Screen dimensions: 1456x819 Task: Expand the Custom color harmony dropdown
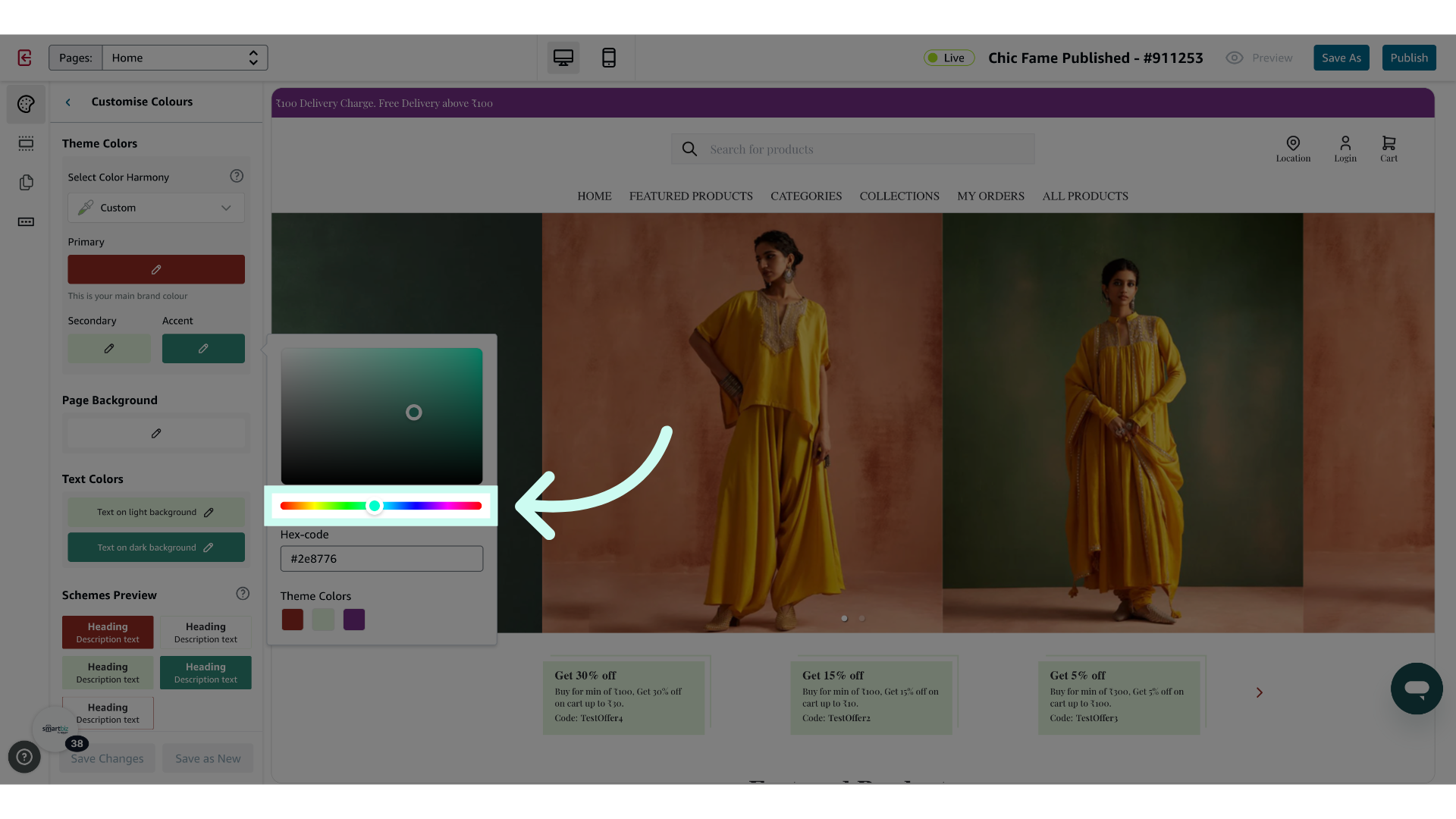coord(156,208)
